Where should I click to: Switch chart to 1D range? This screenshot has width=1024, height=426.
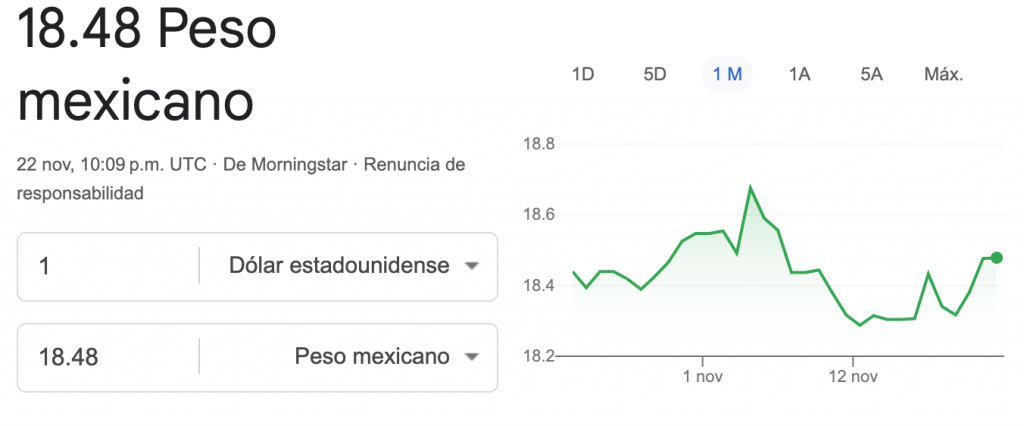(x=582, y=74)
